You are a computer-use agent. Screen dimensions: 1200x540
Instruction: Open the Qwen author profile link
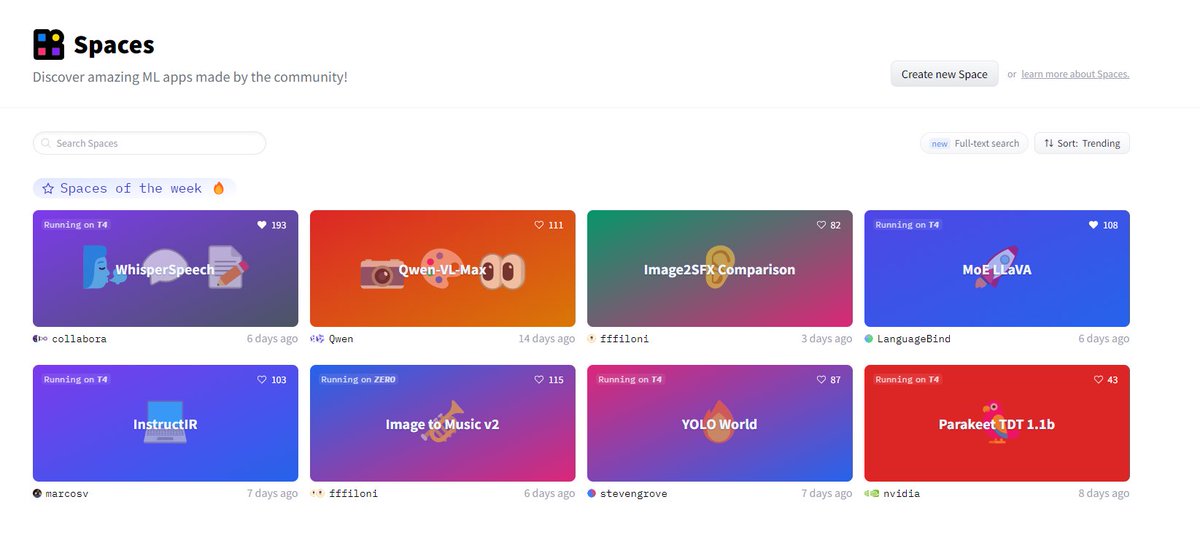tap(341, 339)
